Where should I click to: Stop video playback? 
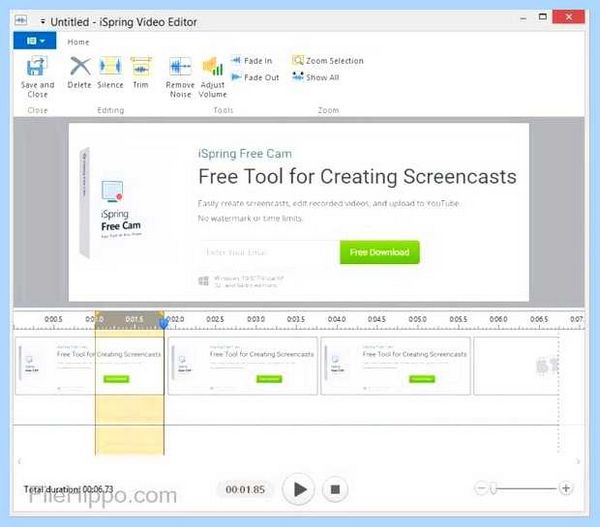pos(335,489)
